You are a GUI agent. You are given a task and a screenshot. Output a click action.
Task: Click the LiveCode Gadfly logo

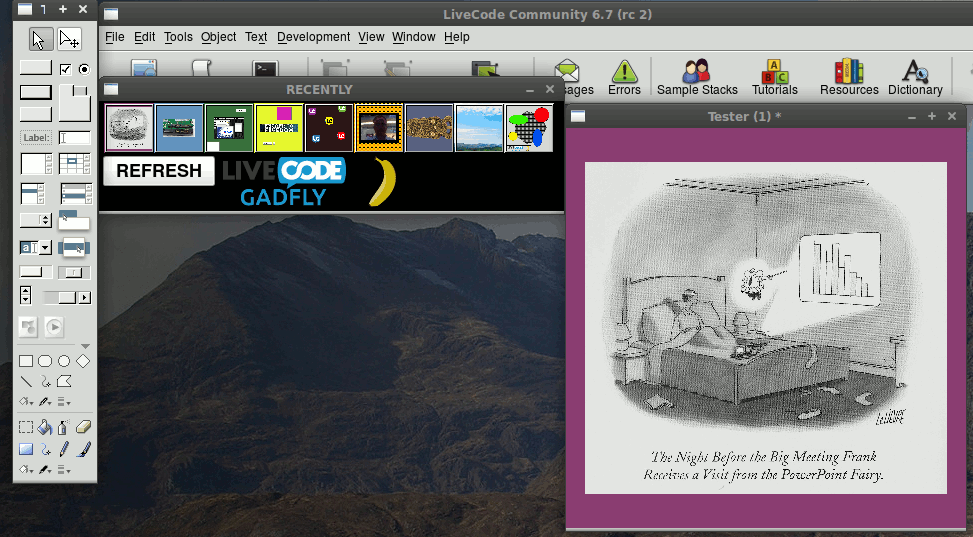point(283,182)
